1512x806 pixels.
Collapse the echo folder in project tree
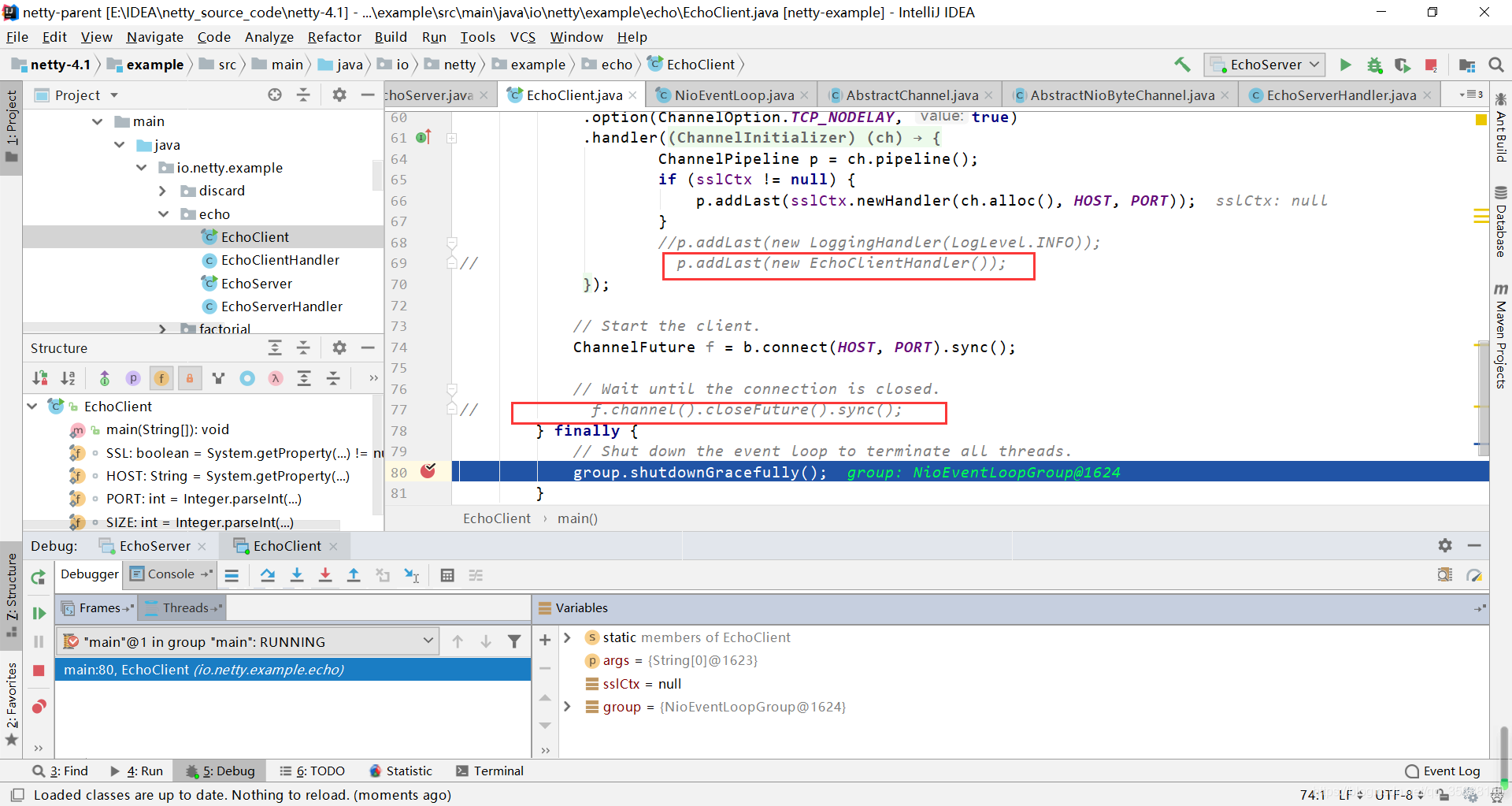pyautogui.click(x=164, y=214)
